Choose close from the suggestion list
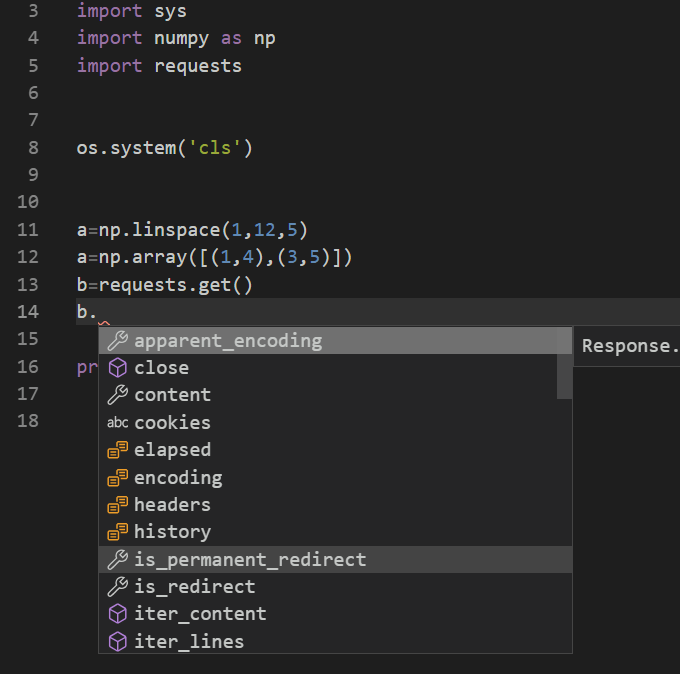Screen dimensions: 680x674 click(335, 368)
